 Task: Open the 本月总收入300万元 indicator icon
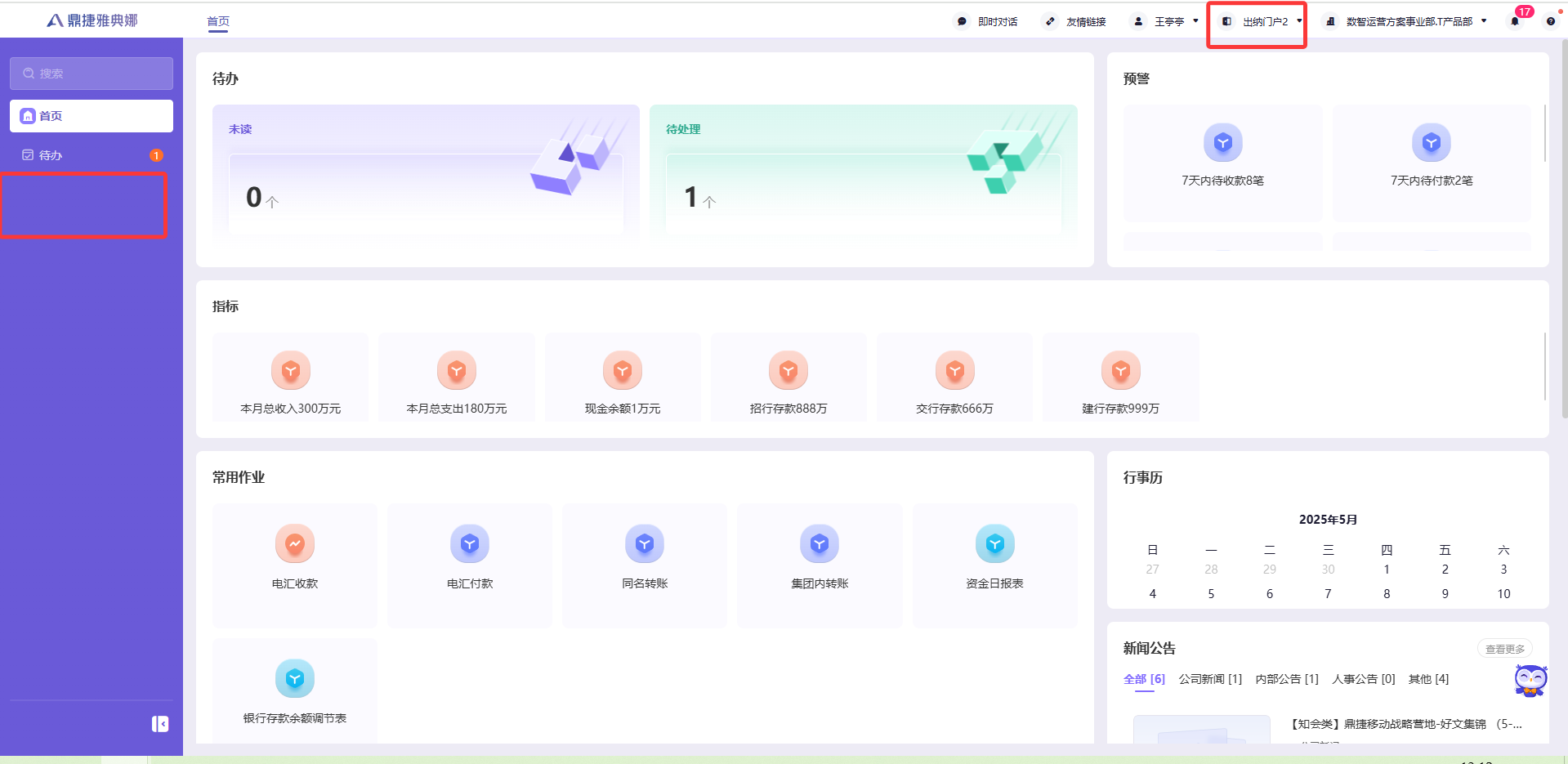(x=291, y=371)
